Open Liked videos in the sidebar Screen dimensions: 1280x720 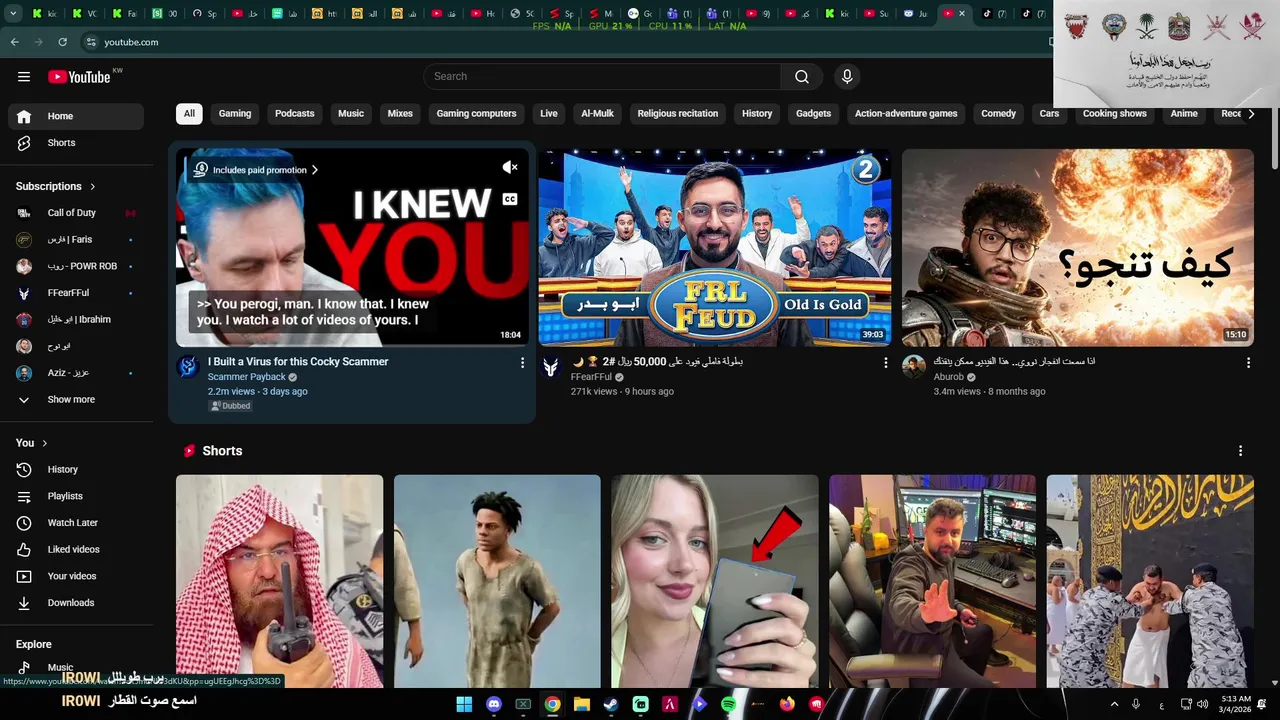tap(76, 549)
